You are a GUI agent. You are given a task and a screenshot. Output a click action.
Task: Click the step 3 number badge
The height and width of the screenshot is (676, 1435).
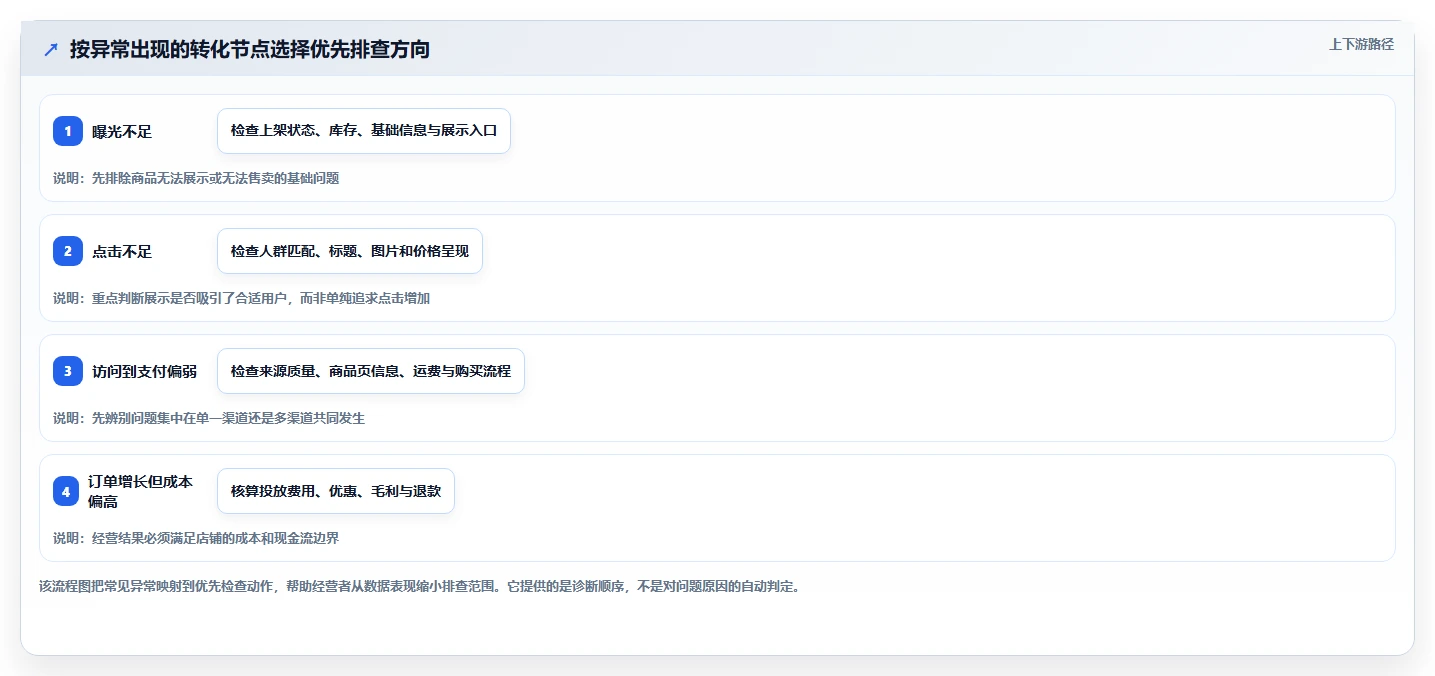(x=68, y=371)
